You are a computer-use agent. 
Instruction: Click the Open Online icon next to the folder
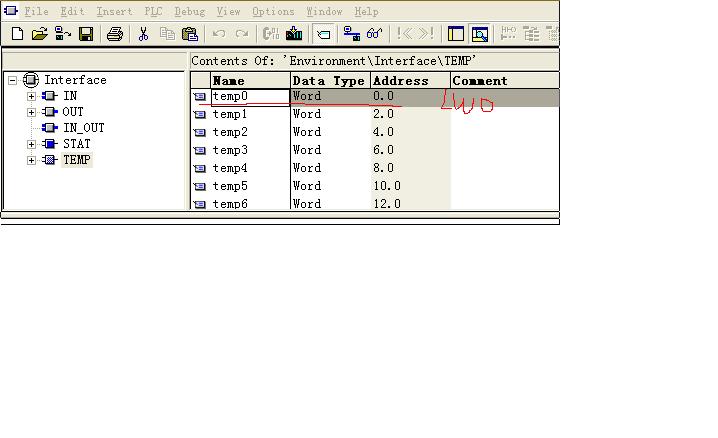(x=63, y=33)
